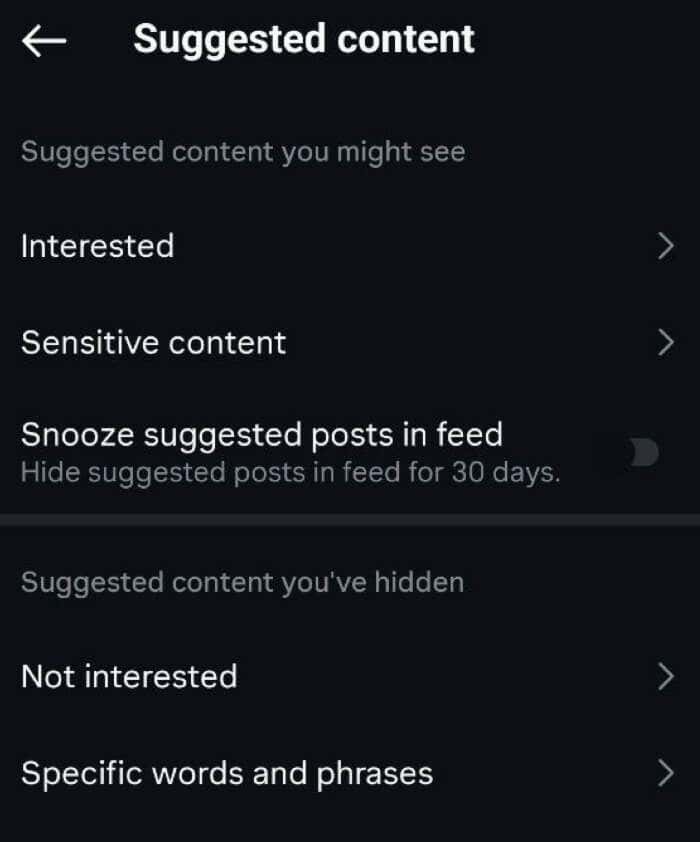700x842 pixels.
Task: Expand the Sensitive content chevron
Action: point(667,343)
